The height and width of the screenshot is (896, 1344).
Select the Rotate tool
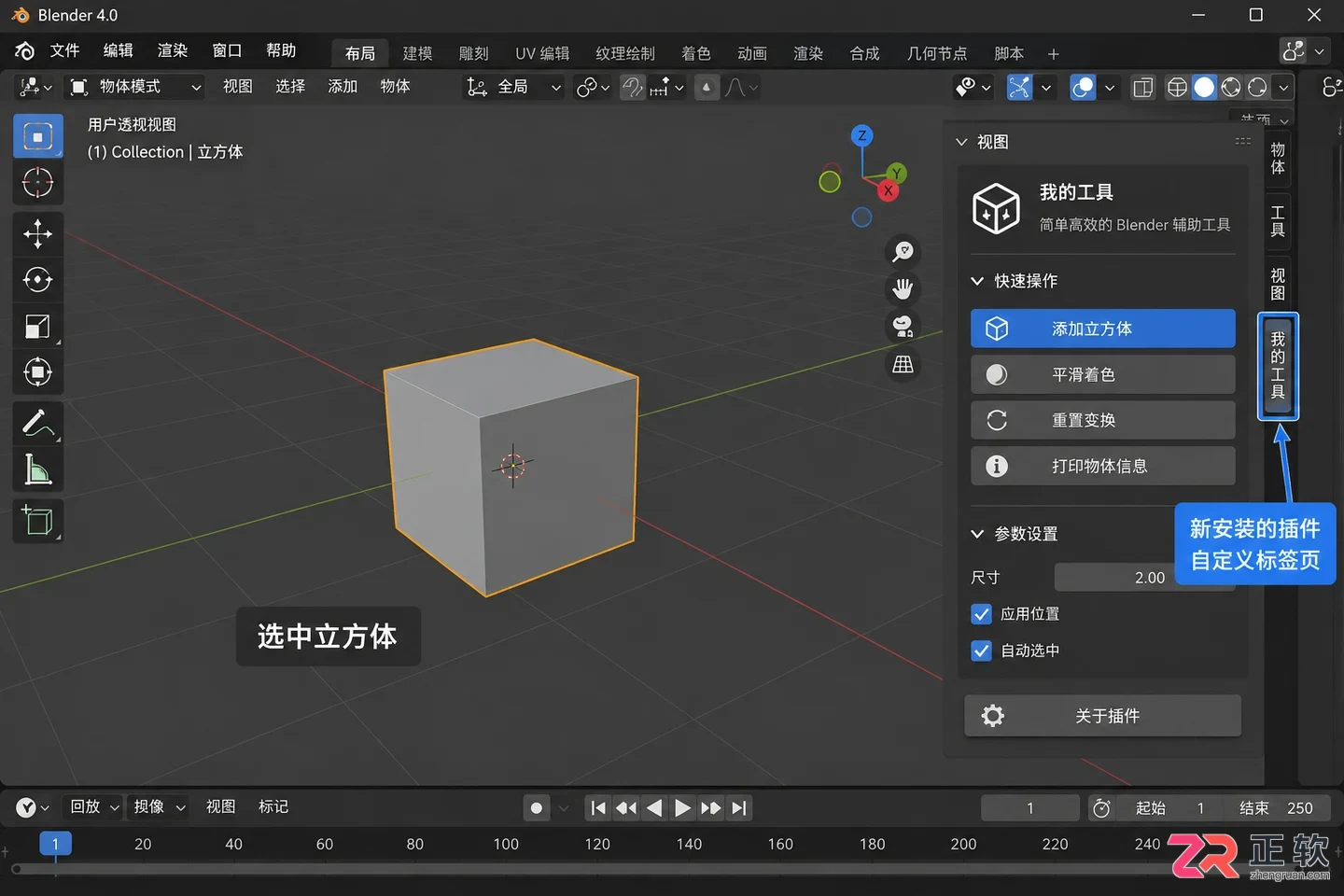[37, 280]
